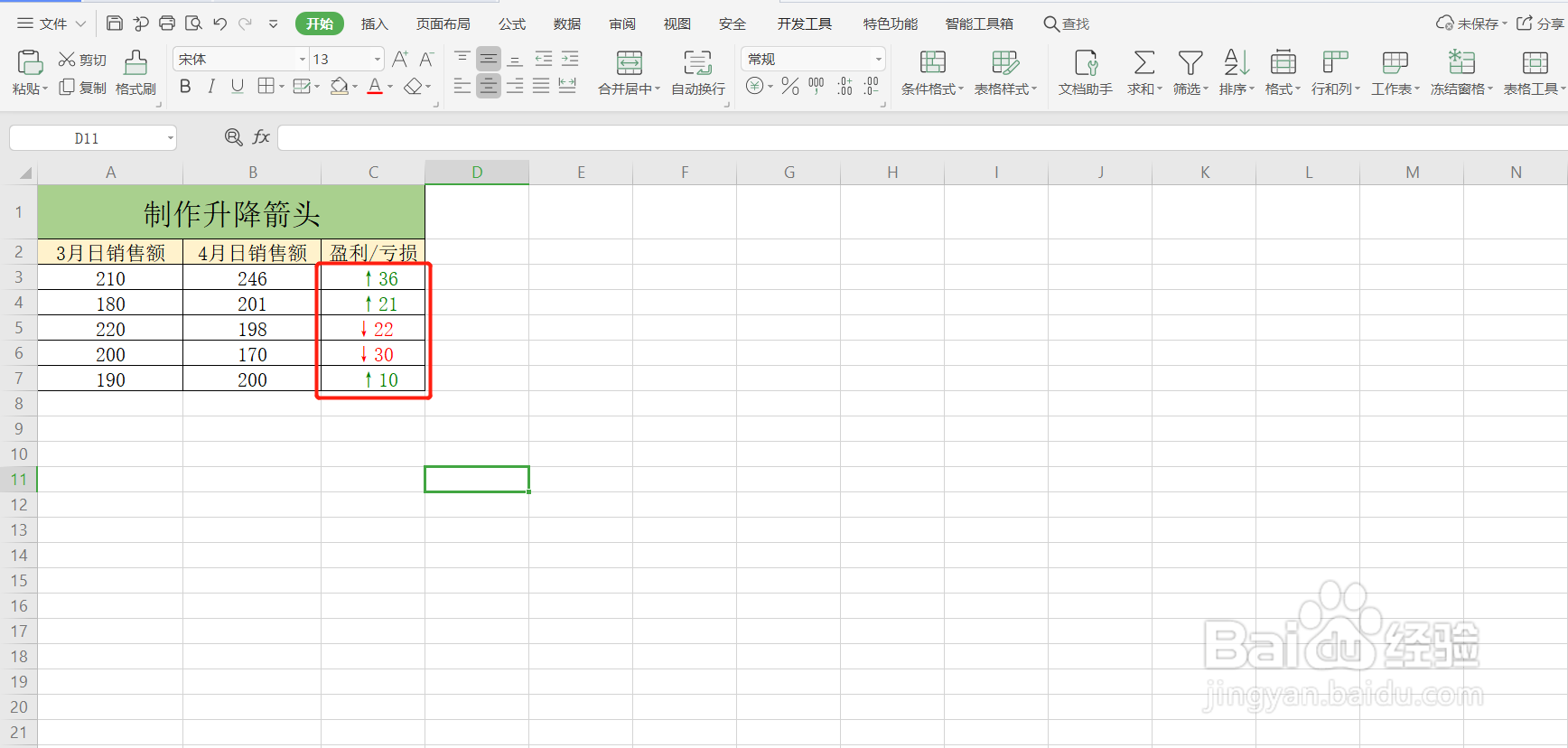1568x748 pixels.
Task: Toggle Italic formatting
Action: pyautogui.click(x=211, y=86)
